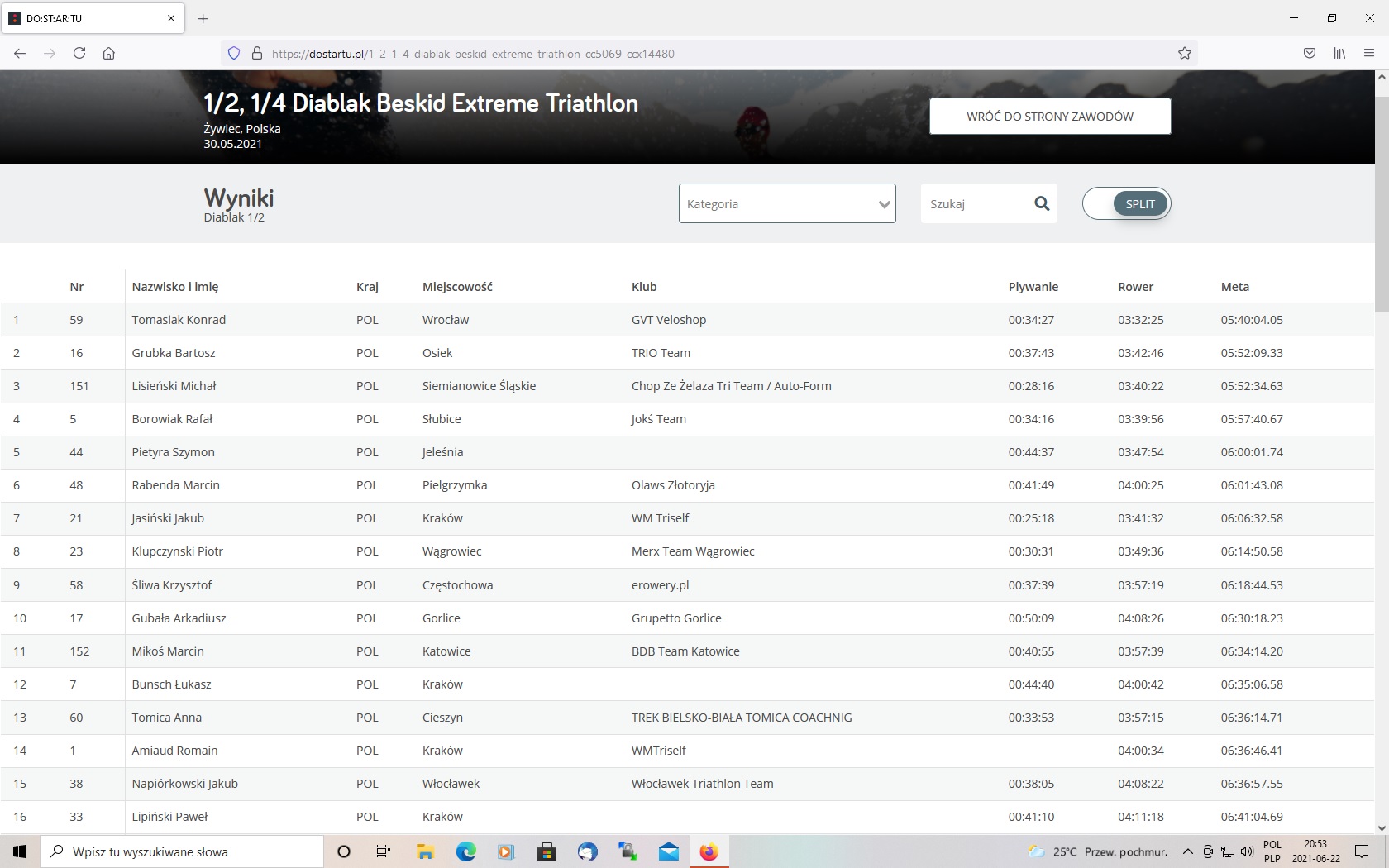Screen dimensions: 1389x868
Task: Click the scrollbar down arrow
Action: click(1382, 827)
